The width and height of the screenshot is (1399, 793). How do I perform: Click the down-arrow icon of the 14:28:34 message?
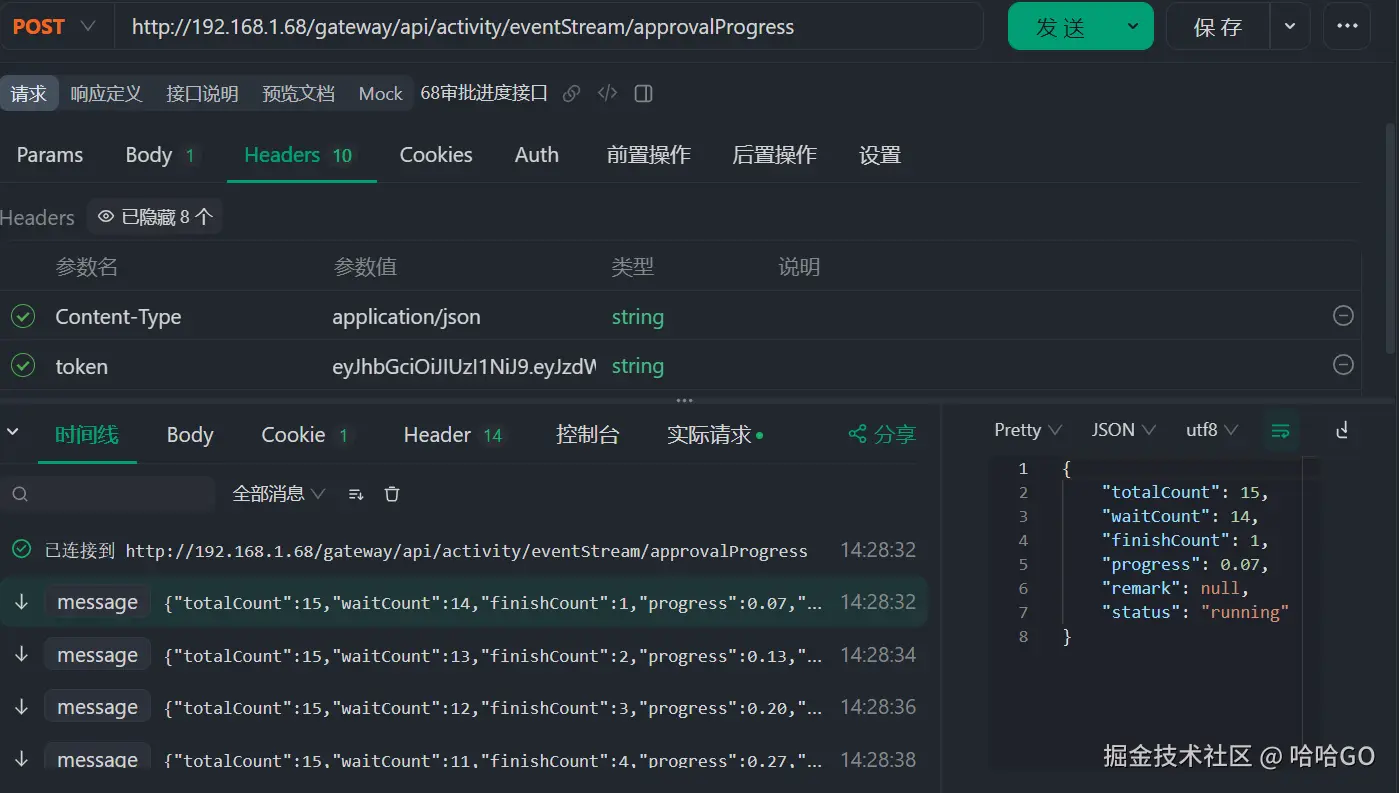point(21,655)
